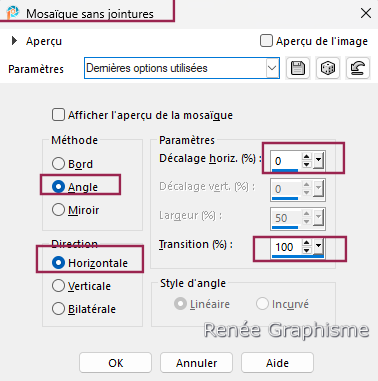Click the PaintShop Pro logo in title bar
This screenshot has width=378, height=381.
(x=13, y=13)
